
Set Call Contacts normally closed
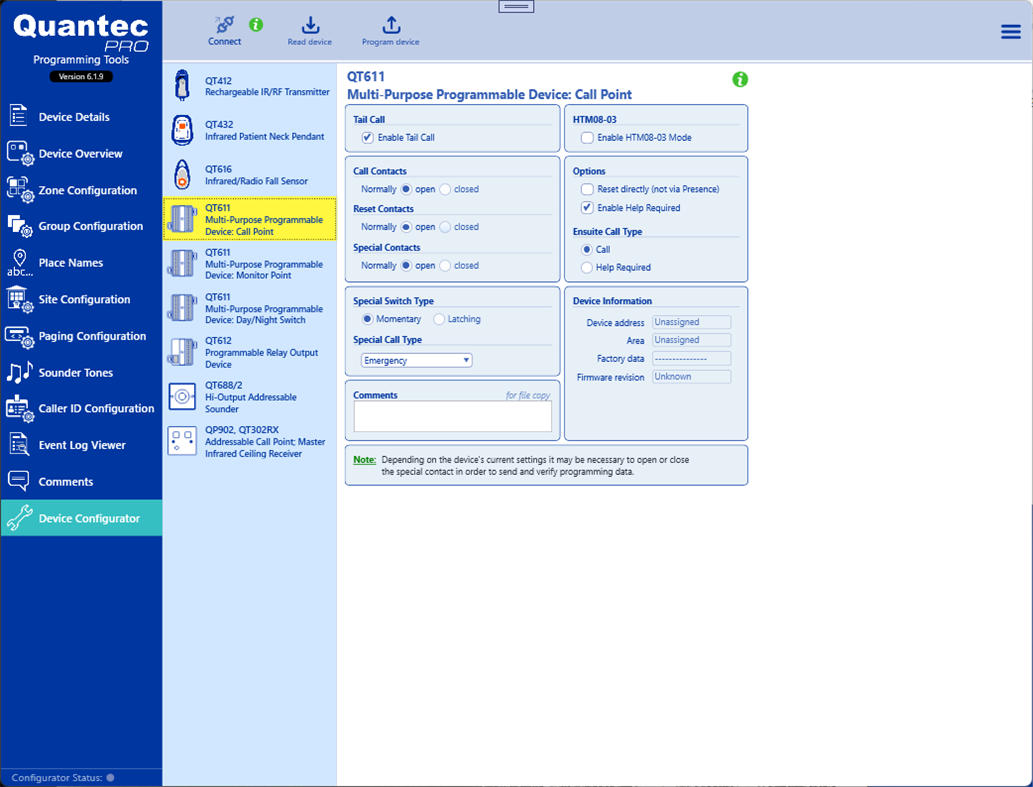click(445, 189)
